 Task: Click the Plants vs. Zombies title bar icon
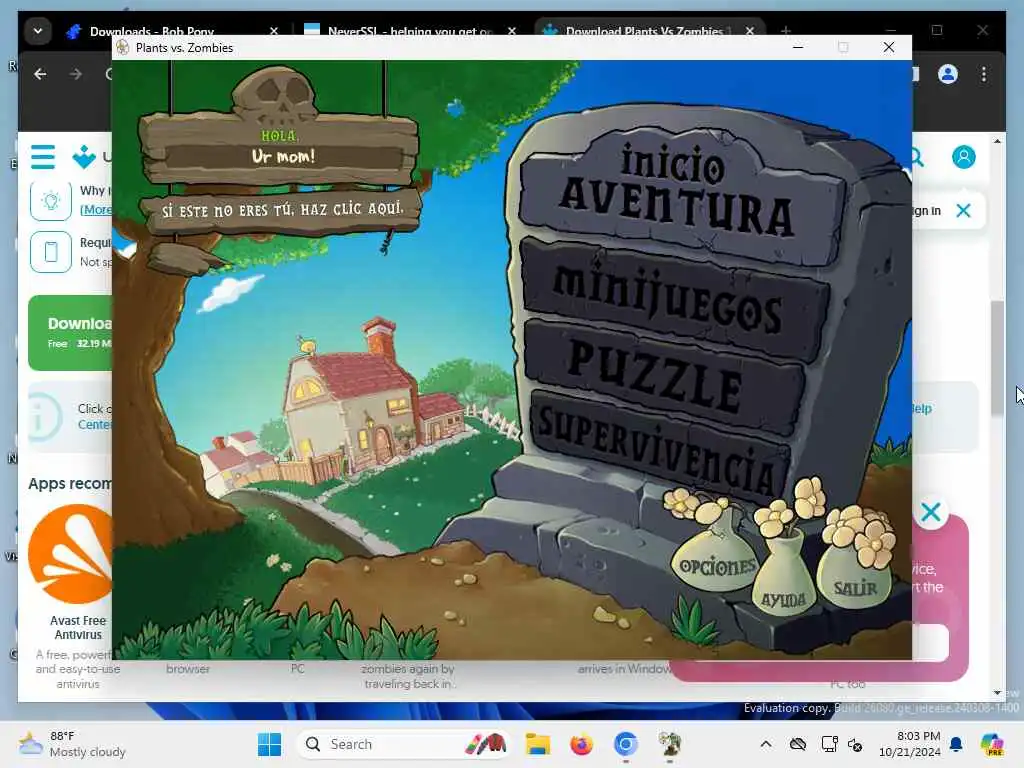point(122,47)
